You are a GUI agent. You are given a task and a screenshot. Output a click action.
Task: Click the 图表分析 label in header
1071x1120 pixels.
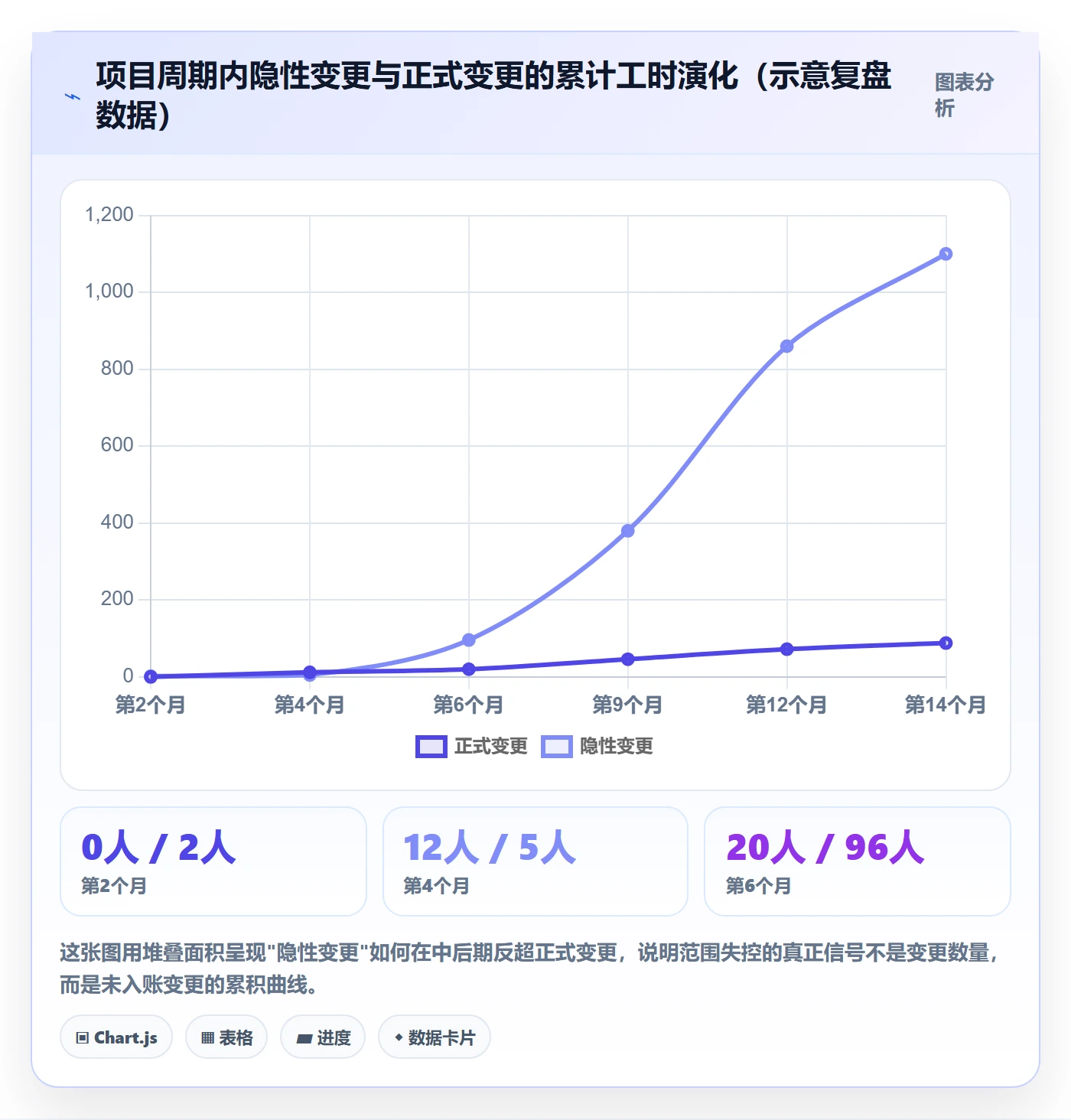pyautogui.click(x=964, y=95)
